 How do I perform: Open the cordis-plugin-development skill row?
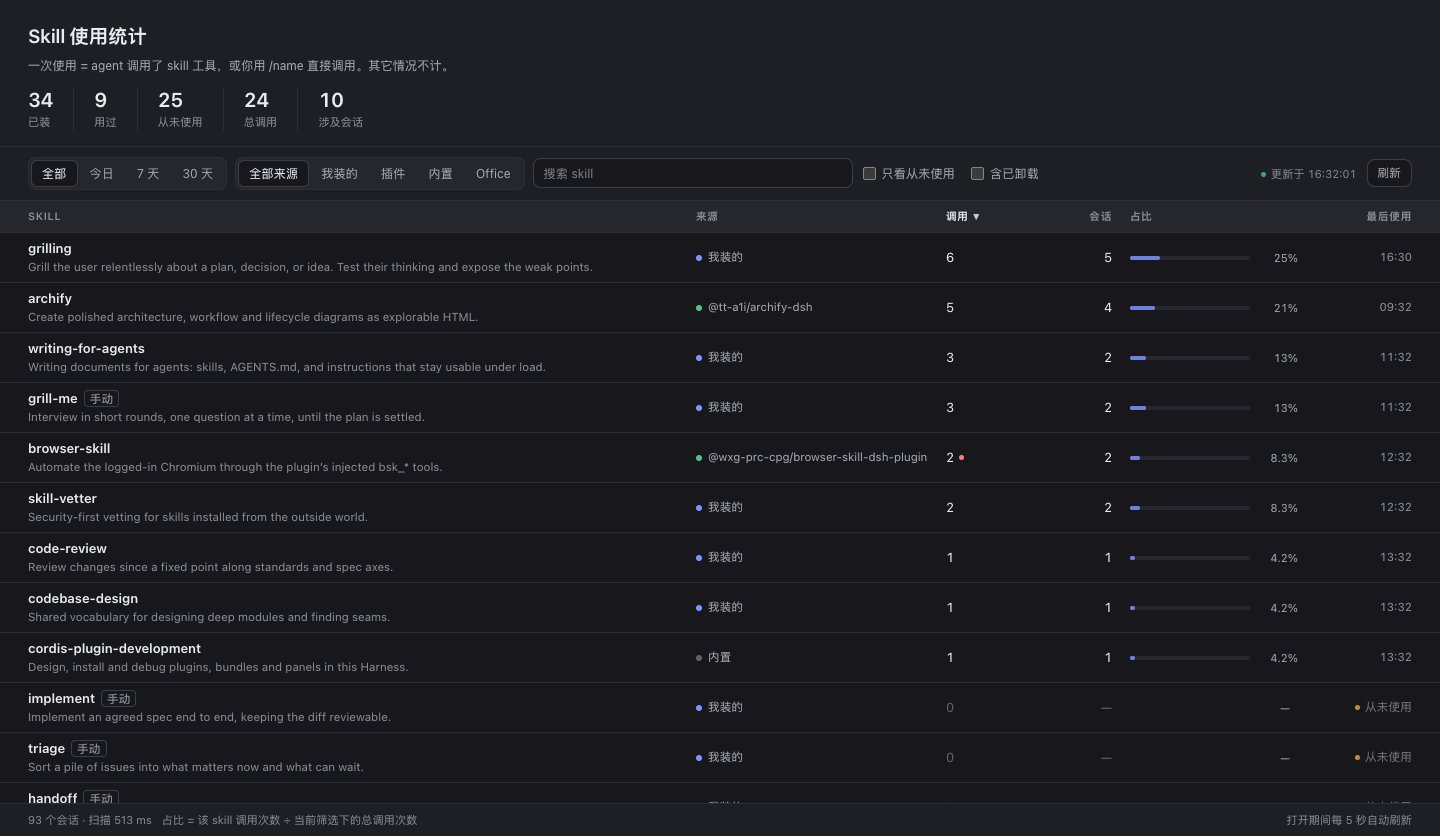720,657
